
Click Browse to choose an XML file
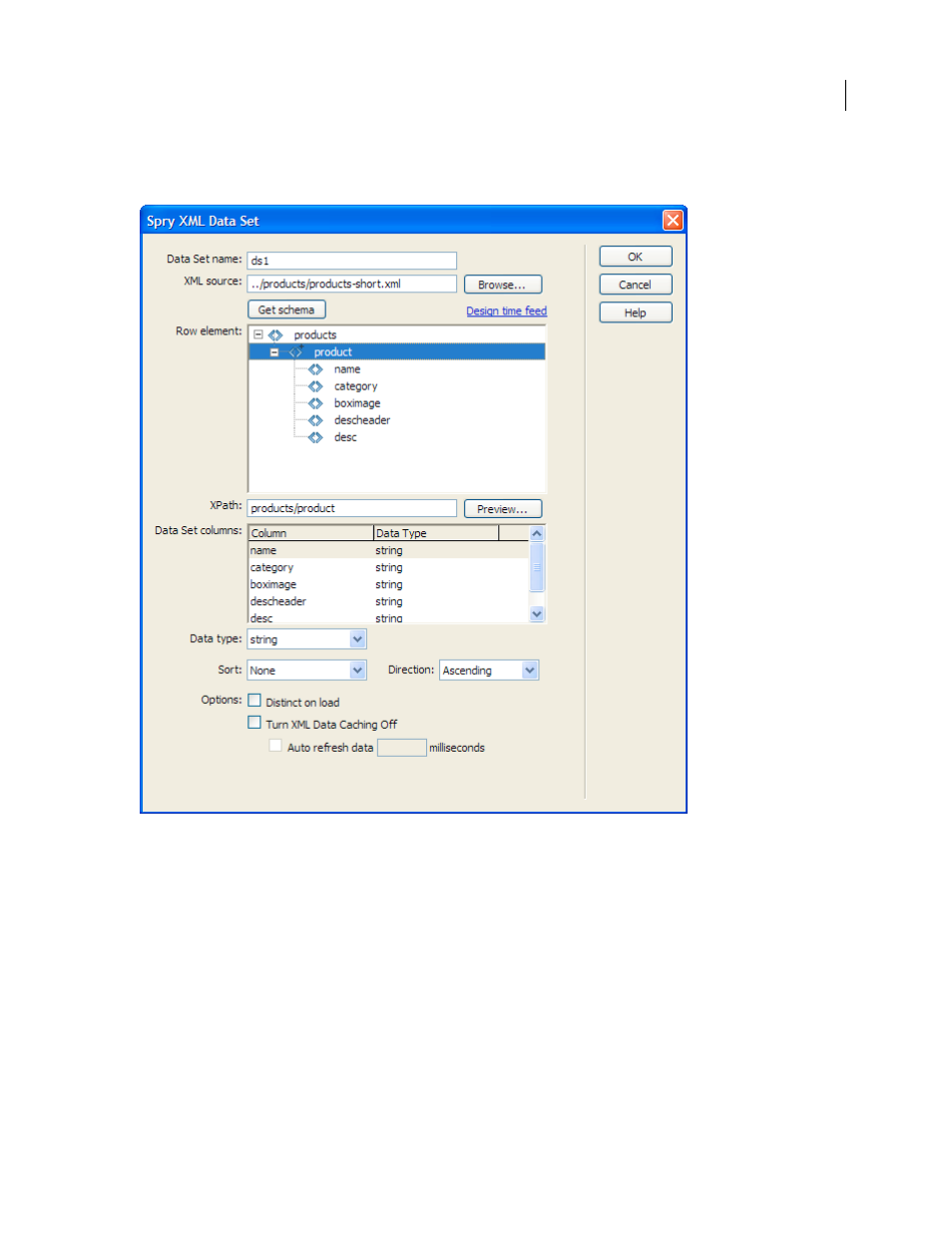coord(503,285)
